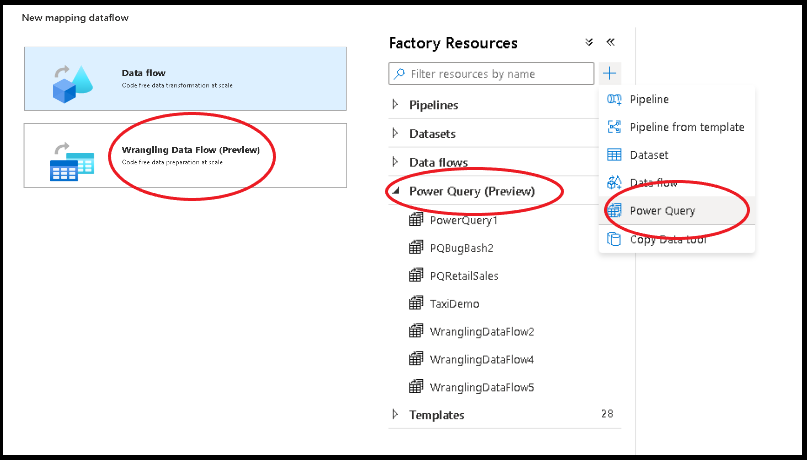Image resolution: width=807 pixels, height=461 pixels.
Task: Expand the Templates section
Action: point(395,415)
